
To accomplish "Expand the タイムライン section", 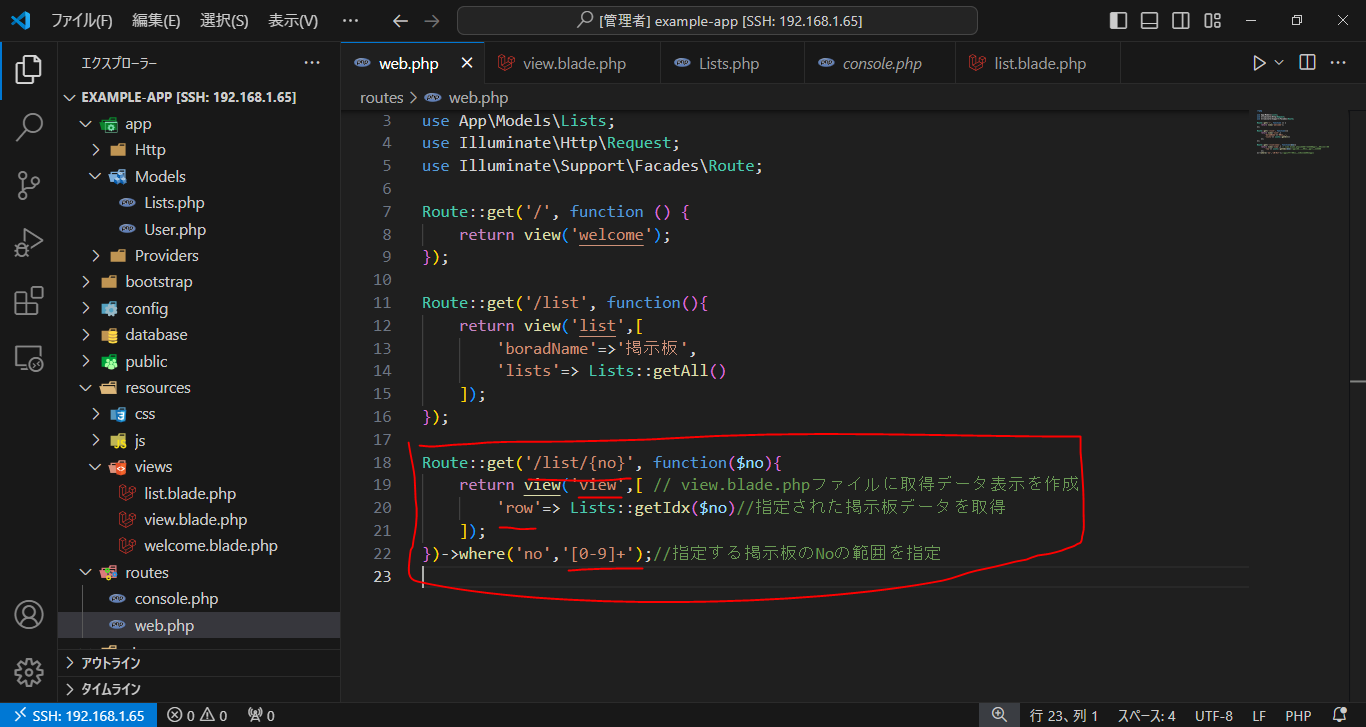I will (199, 689).
